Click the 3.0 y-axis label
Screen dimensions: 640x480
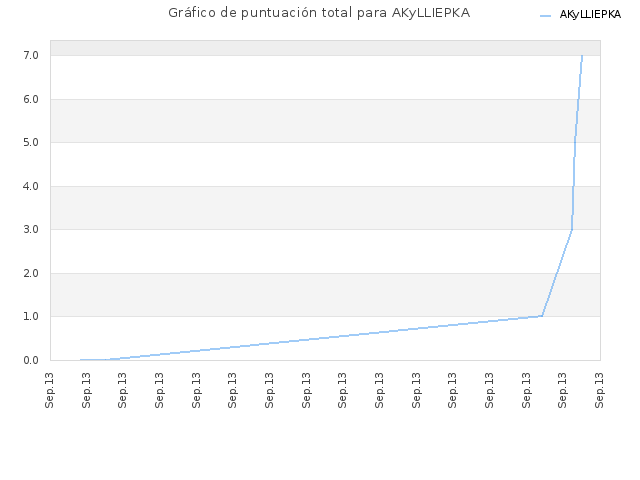[x=31, y=229]
